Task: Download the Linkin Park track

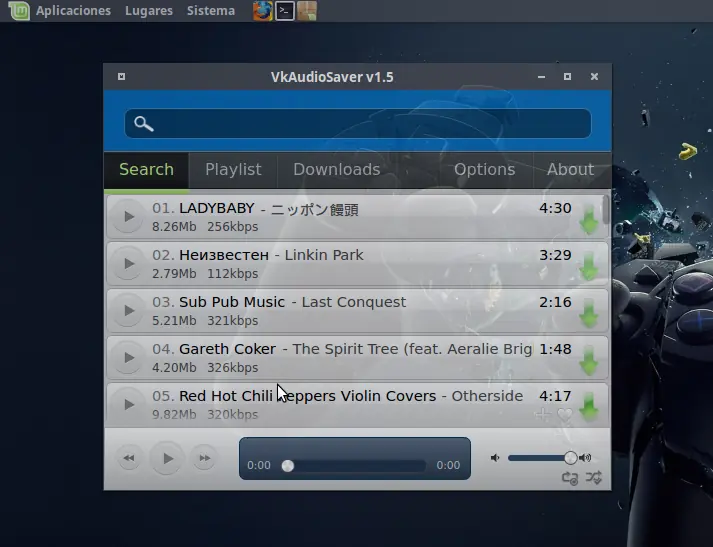Action: (589, 266)
